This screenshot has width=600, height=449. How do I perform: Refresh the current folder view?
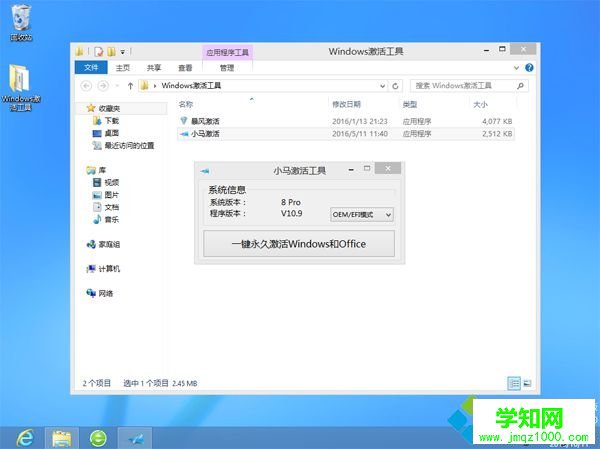[x=395, y=86]
